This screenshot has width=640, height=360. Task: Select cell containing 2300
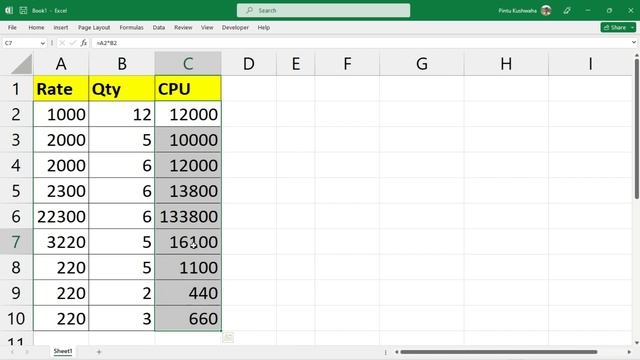click(x=61, y=191)
